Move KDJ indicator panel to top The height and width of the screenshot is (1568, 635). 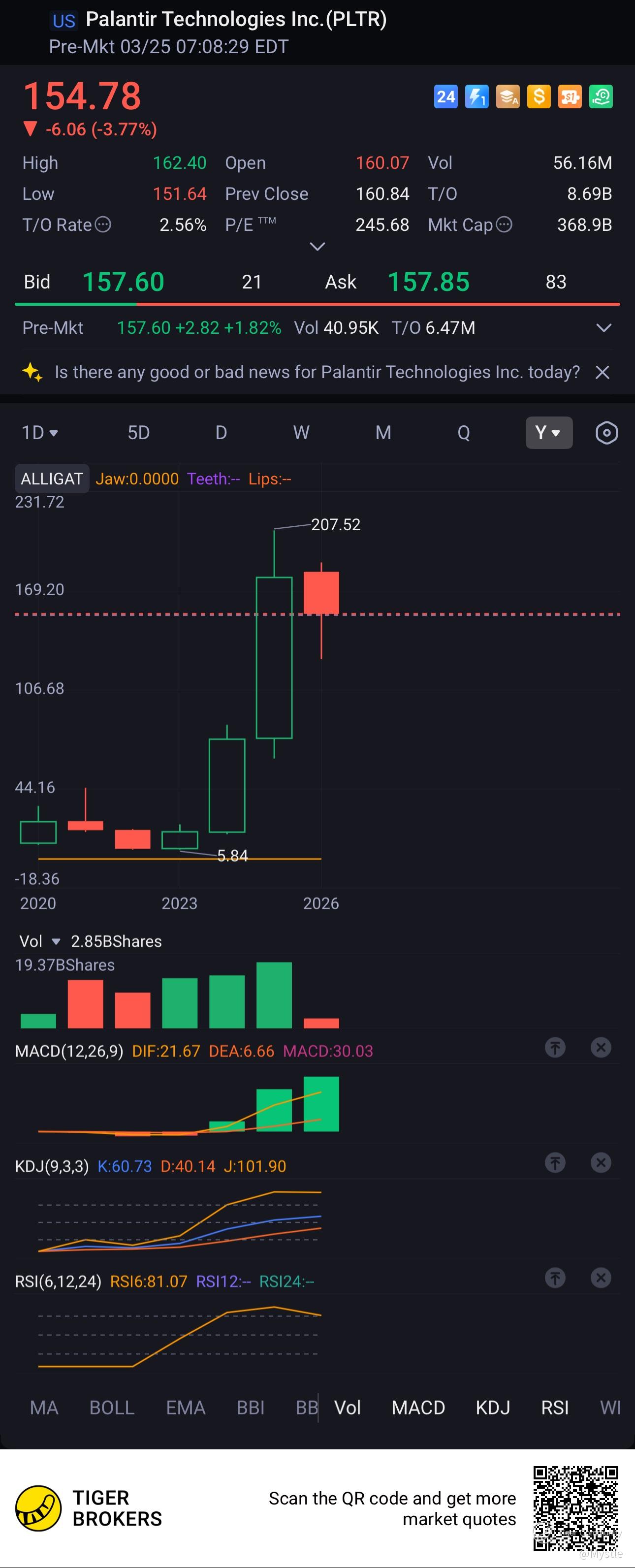[555, 1163]
